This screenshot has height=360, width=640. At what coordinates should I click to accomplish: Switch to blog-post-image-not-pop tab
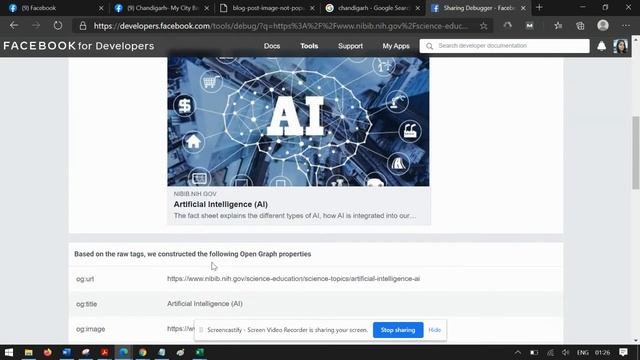click(x=267, y=8)
